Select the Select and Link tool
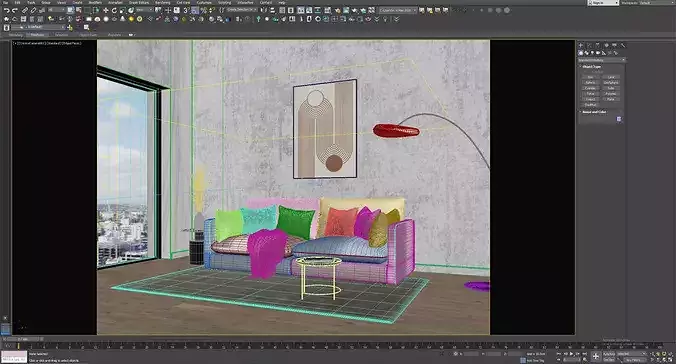Image resolution: width=676 pixels, height=364 pixels. click(x=25, y=10)
